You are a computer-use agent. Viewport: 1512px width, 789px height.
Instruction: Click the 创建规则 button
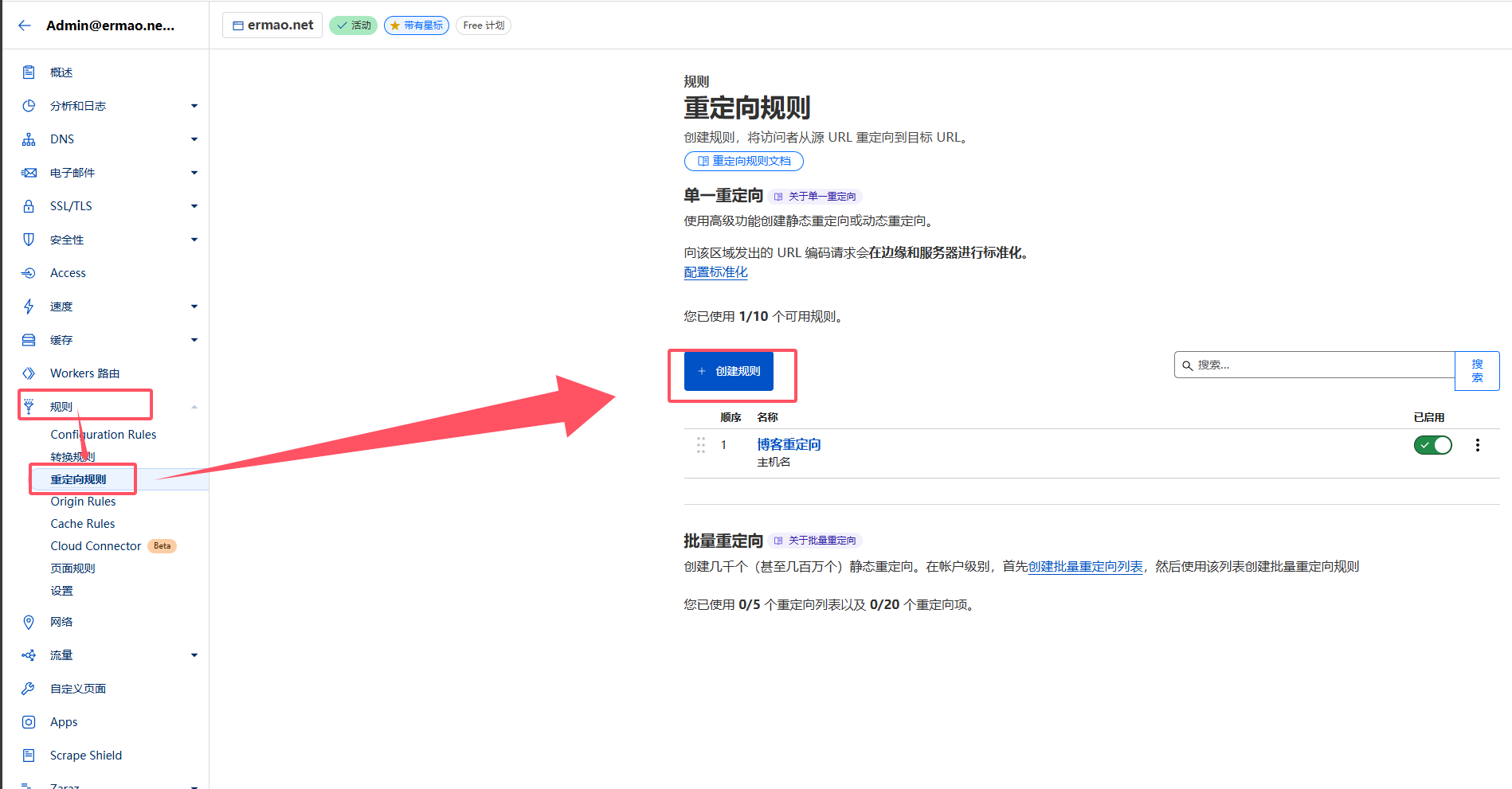(728, 371)
